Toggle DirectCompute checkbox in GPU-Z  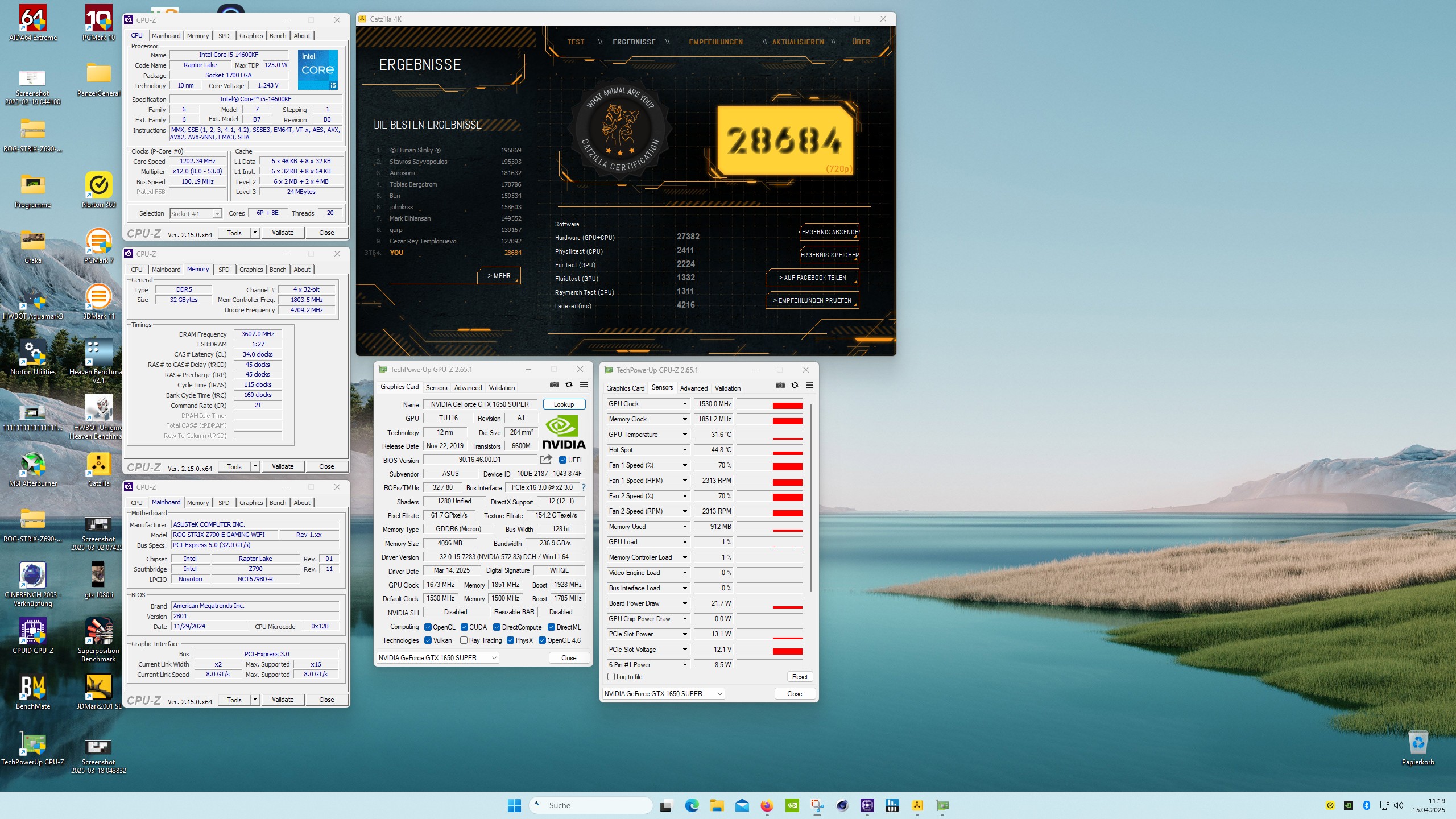[497, 627]
